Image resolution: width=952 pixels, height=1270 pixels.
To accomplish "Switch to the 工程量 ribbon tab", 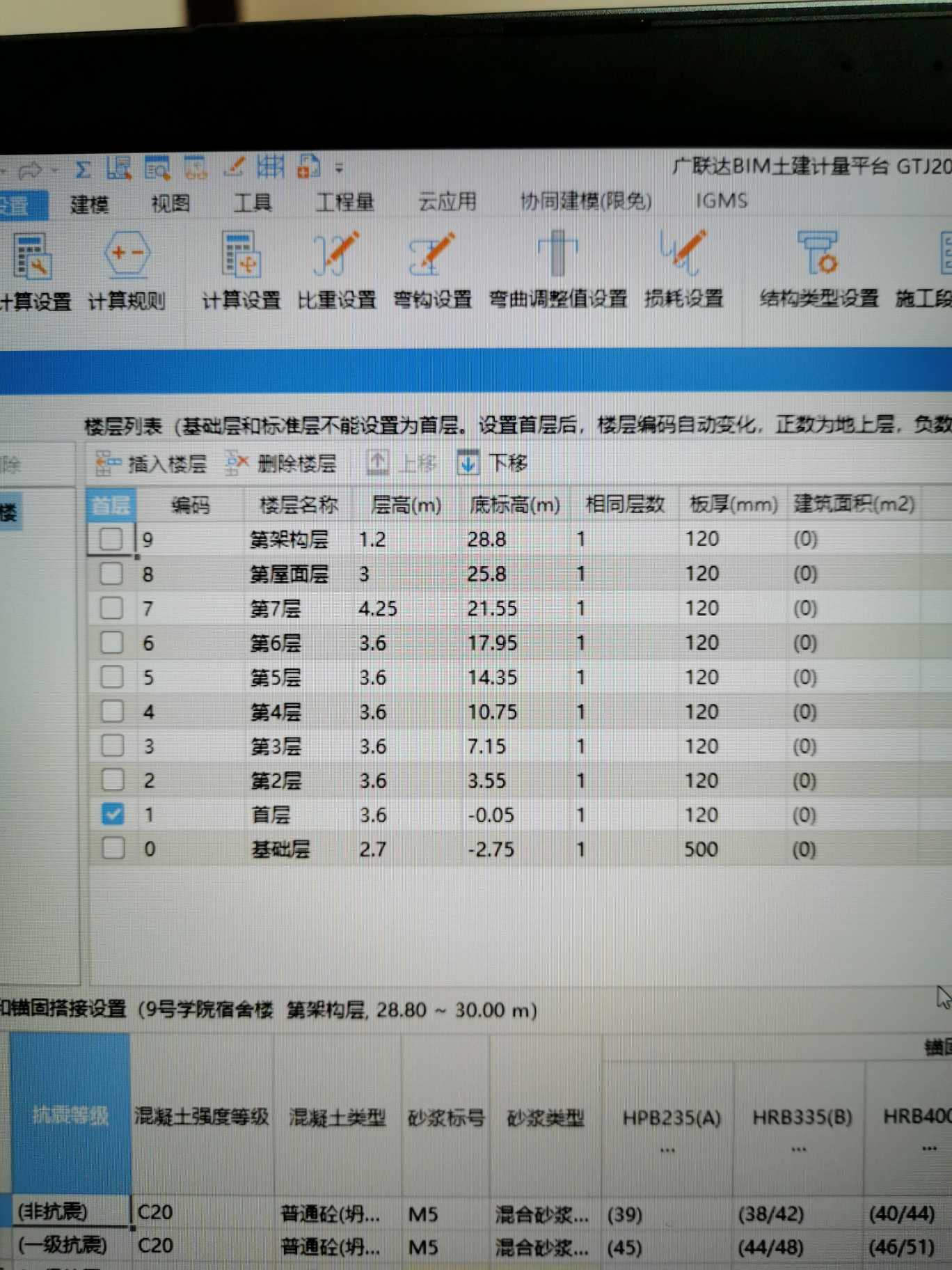I will (345, 202).
